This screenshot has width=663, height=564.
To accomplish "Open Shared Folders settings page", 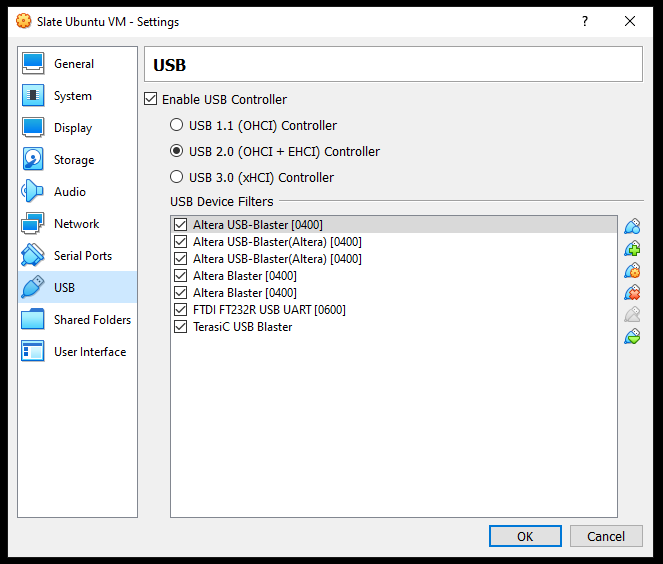I will [x=78, y=319].
